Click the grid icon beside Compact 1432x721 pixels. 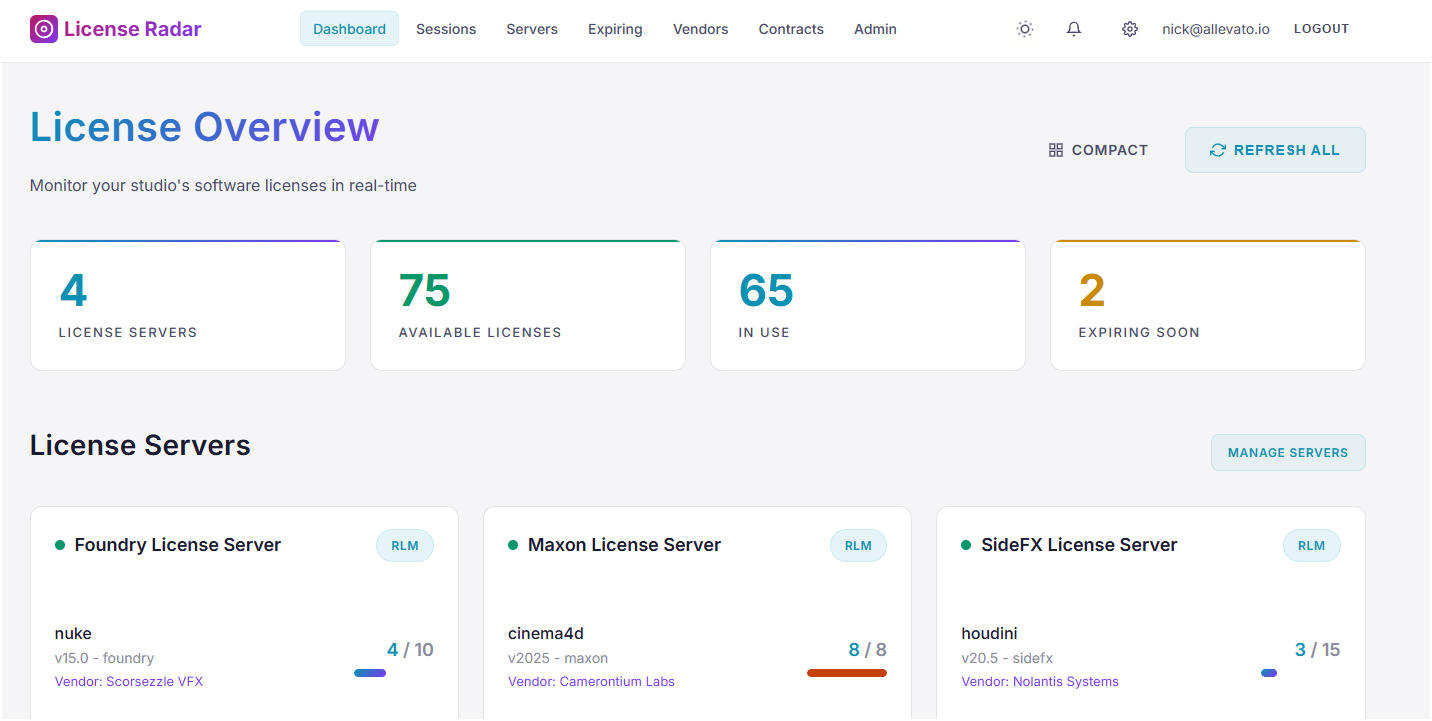pos(1055,150)
